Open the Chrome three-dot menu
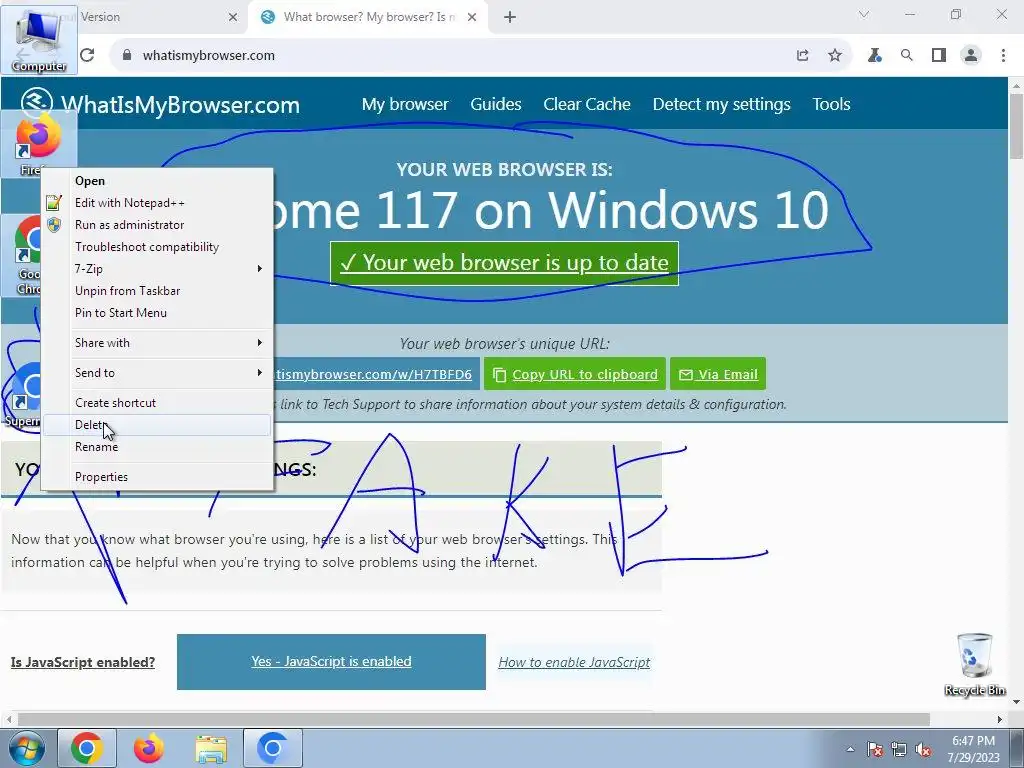1024x768 pixels. (x=1003, y=56)
